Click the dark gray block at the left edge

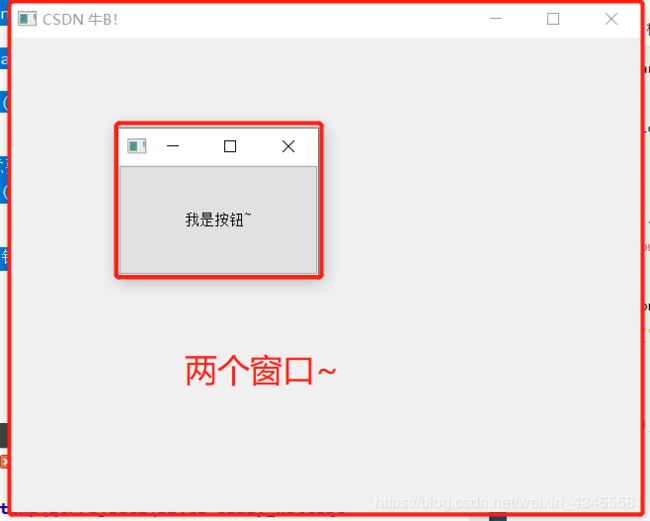(4, 435)
